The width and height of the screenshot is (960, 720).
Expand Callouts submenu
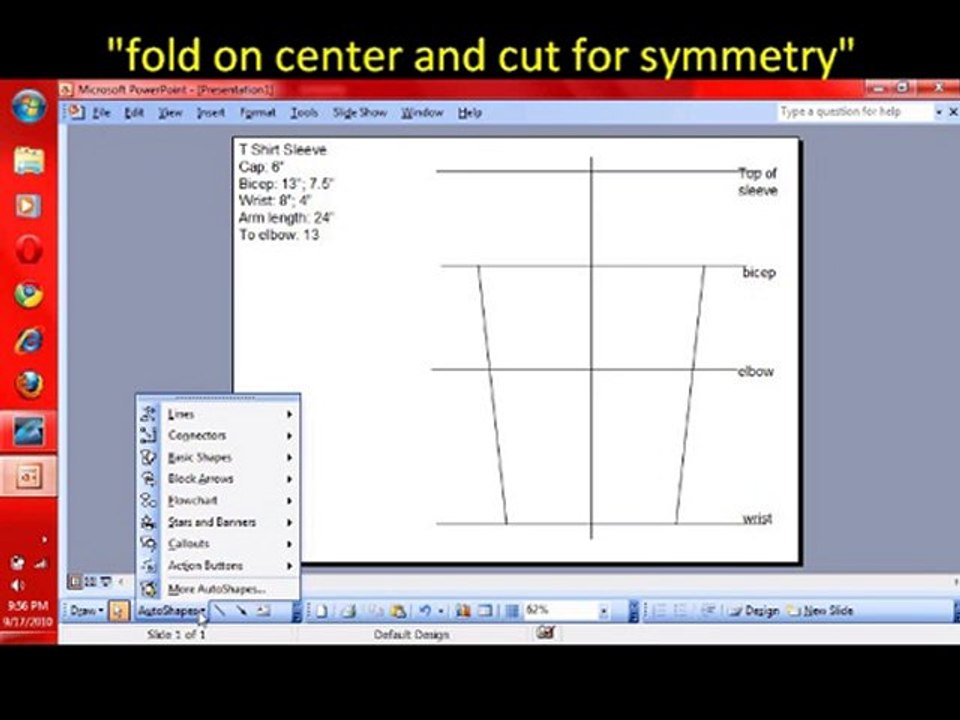[218, 544]
